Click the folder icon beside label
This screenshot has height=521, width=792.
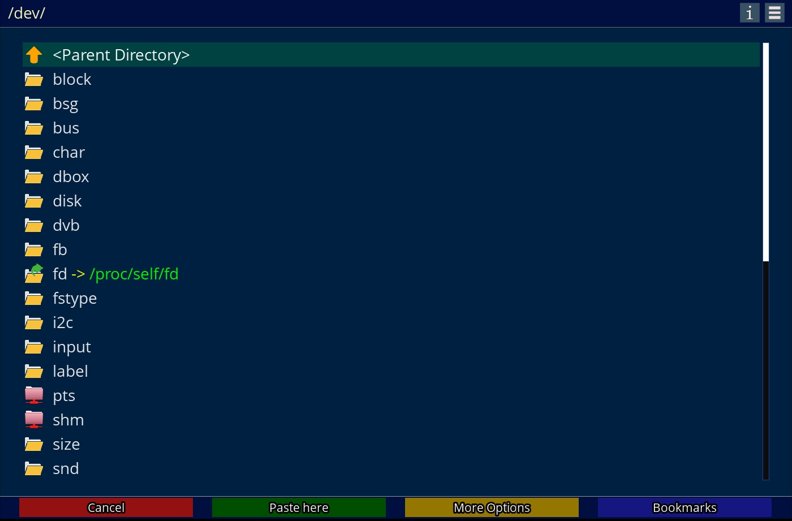(x=34, y=371)
